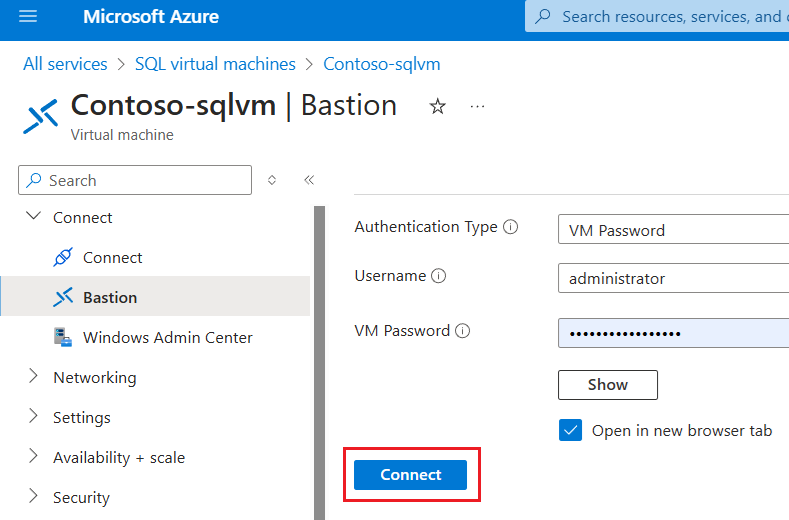
Task: Expand the Settings section
Action: 33,417
